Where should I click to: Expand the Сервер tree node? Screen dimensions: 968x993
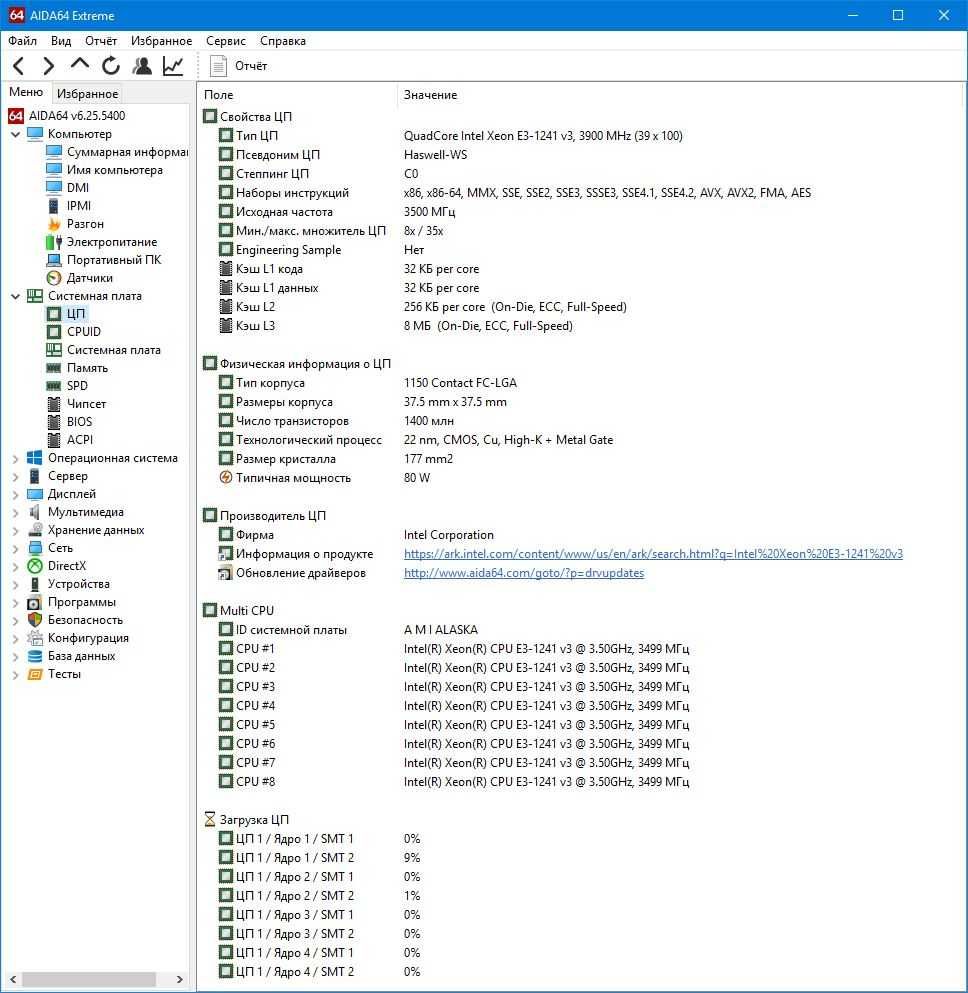[15, 476]
